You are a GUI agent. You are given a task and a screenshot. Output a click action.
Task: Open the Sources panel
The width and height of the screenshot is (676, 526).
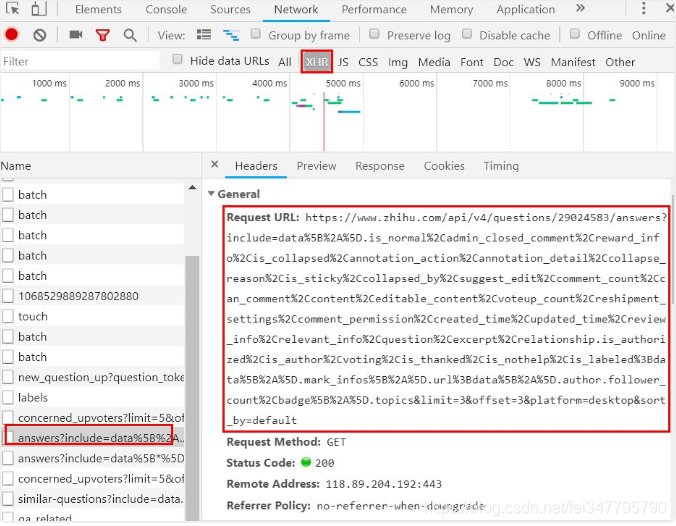230,9
